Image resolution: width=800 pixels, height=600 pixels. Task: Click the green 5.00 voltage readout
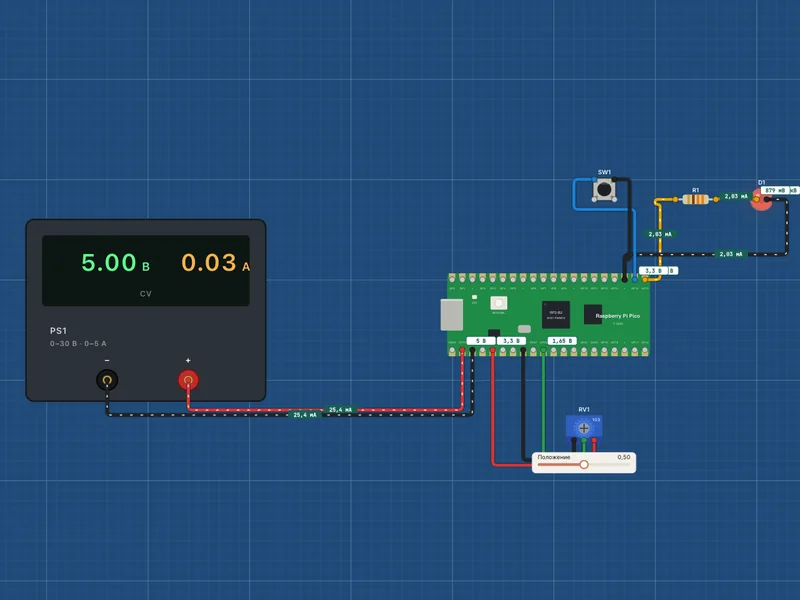[109, 263]
